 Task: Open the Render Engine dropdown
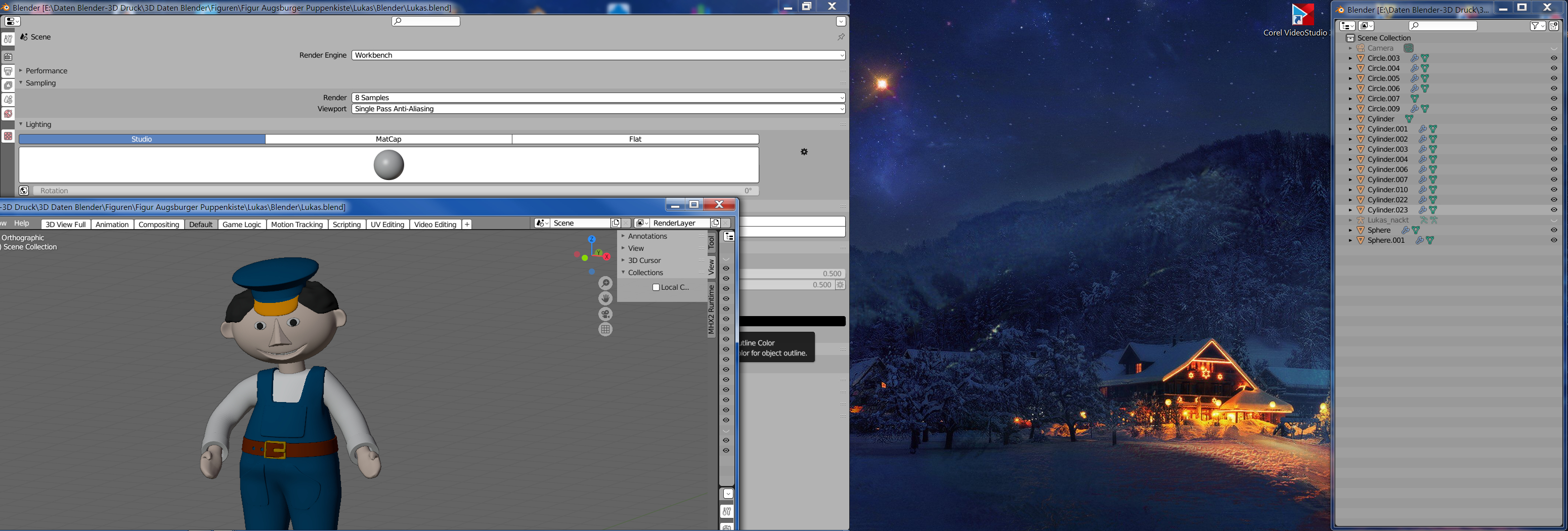tap(598, 55)
